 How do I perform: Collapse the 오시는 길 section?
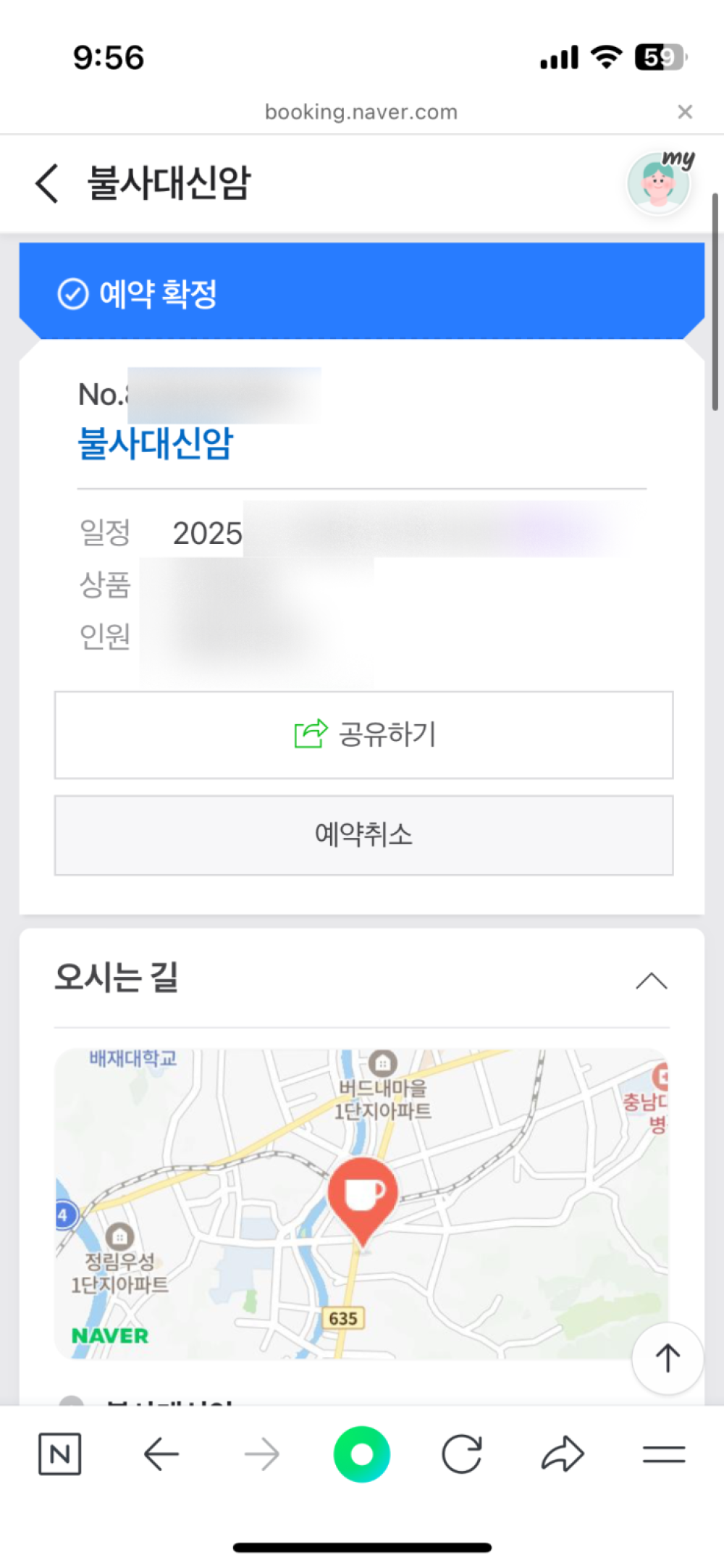(x=651, y=981)
